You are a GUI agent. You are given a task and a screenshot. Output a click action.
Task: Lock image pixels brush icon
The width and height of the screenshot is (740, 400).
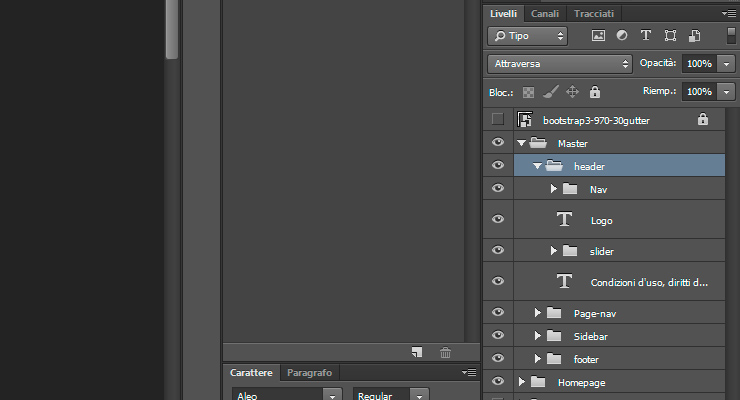551,92
